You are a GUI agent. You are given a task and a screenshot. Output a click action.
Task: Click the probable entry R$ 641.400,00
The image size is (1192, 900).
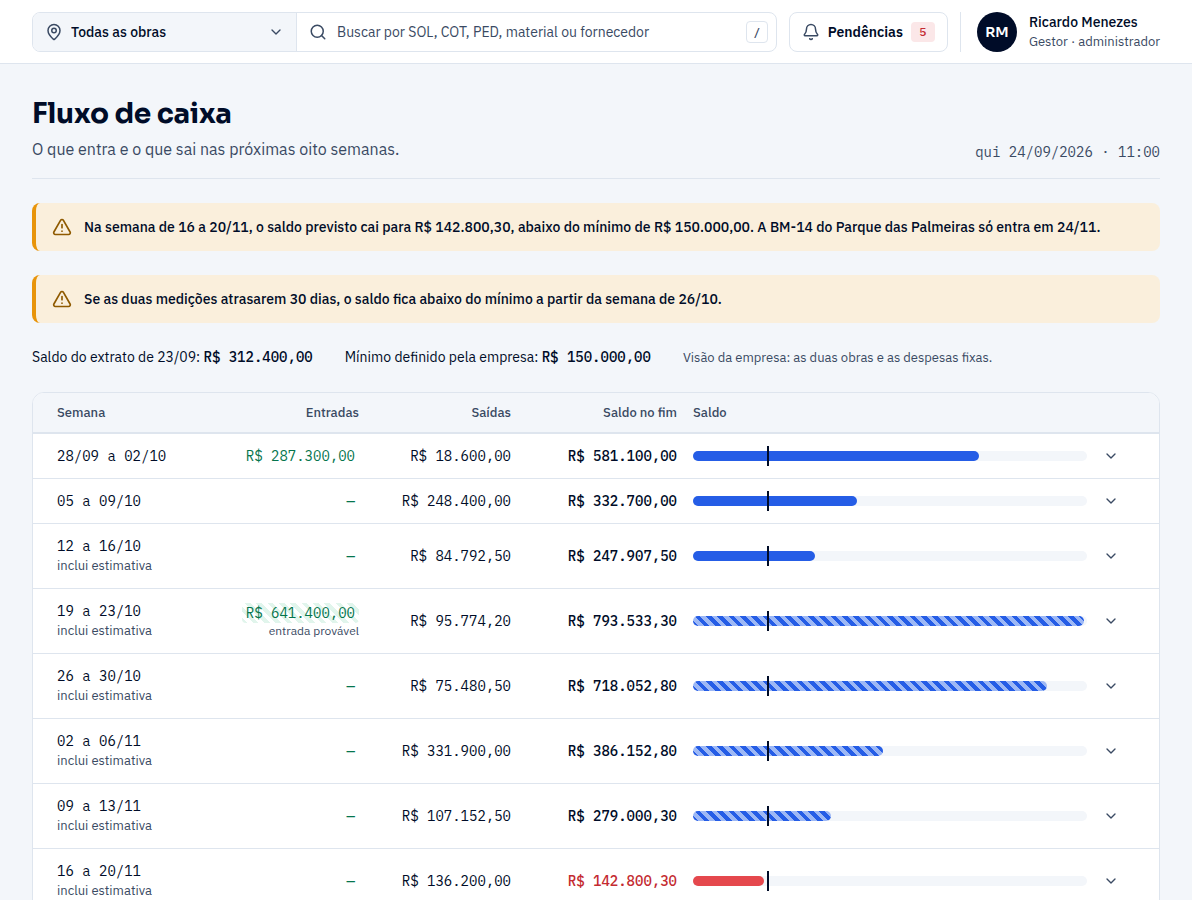(300, 613)
